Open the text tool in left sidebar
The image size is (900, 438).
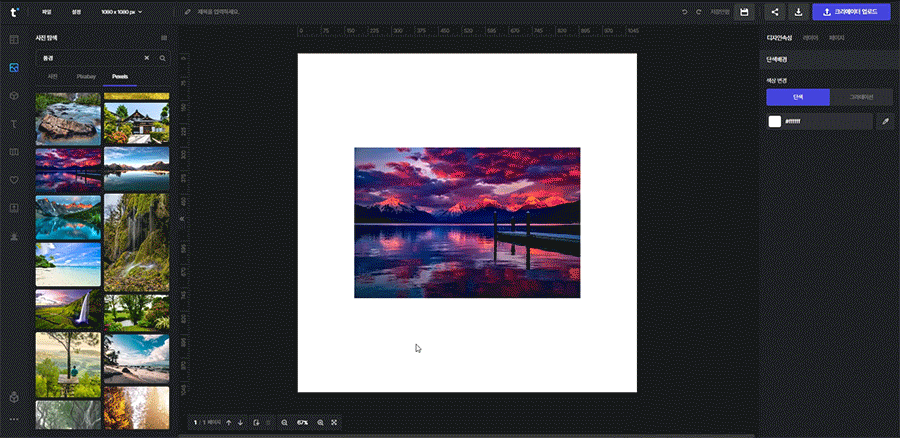tap(14, 124)
